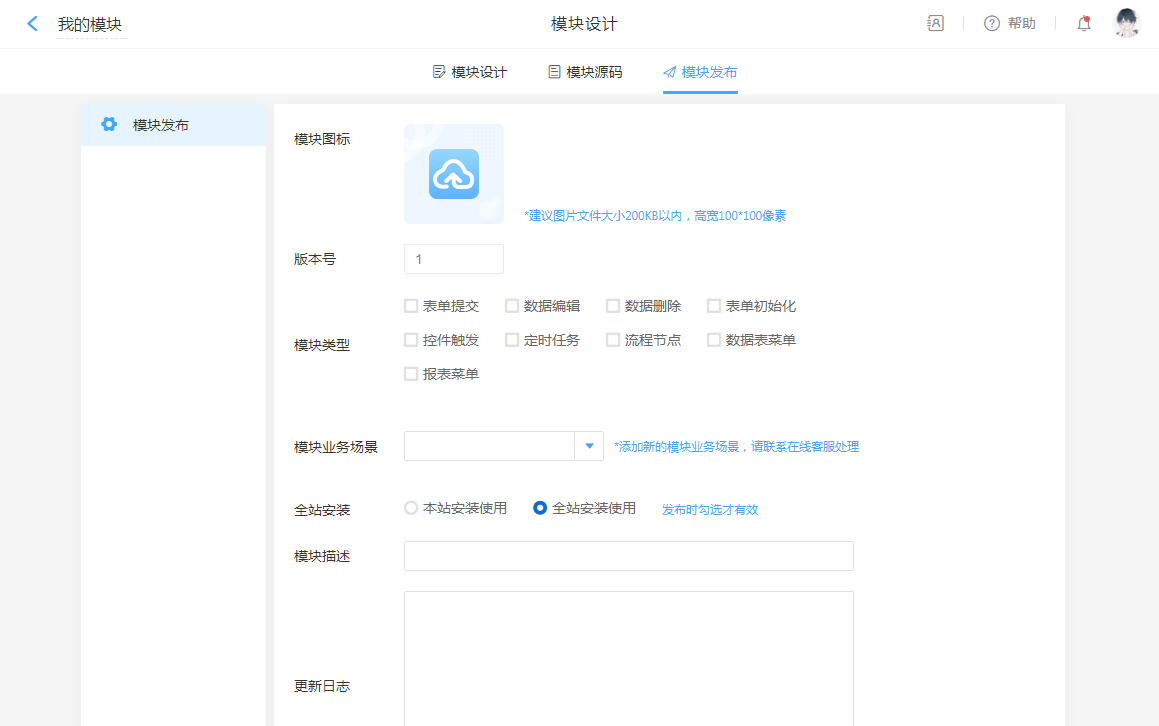Image resolution: width=1159 pixels, height=726 pixels.
Task: Toggle the 流程节点 checkbox
Action: pyautogui.click(x=613, y=340)
